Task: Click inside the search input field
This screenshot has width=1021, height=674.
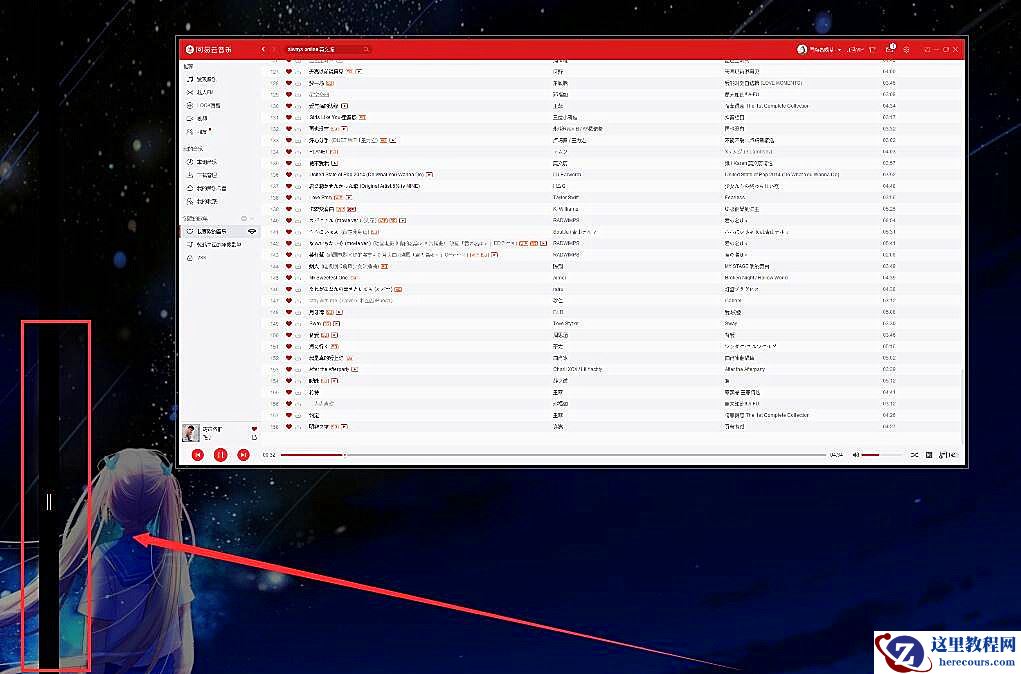Action: (322, 48)
